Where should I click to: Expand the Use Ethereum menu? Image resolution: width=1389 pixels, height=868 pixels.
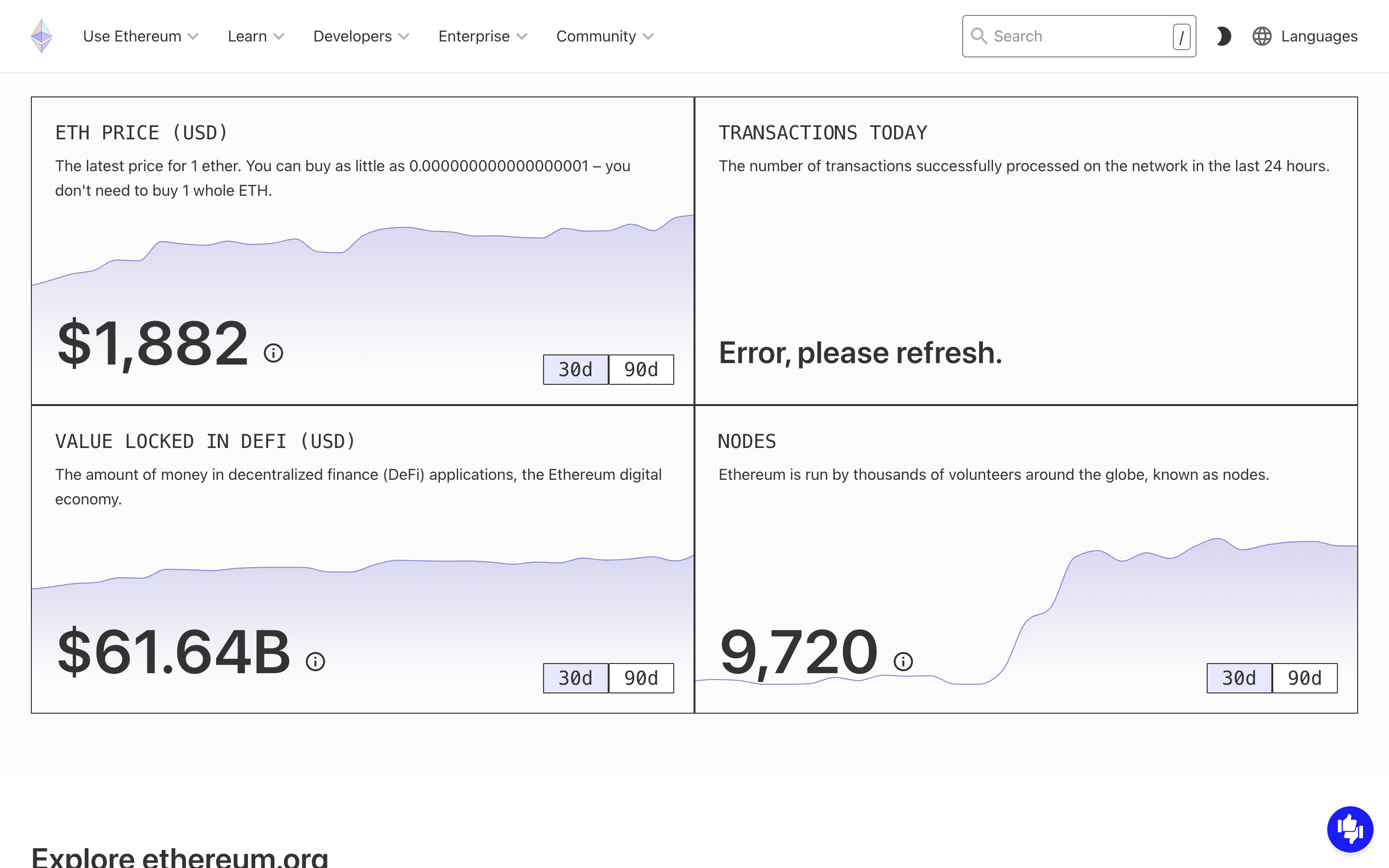[x=141, y=36]
